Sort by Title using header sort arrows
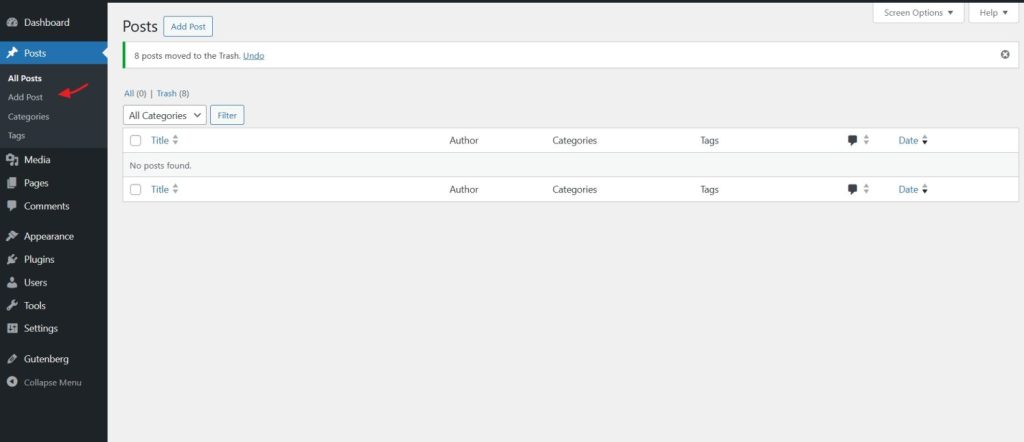Viewport: 1024px width, 442px height. pos(175,140)
